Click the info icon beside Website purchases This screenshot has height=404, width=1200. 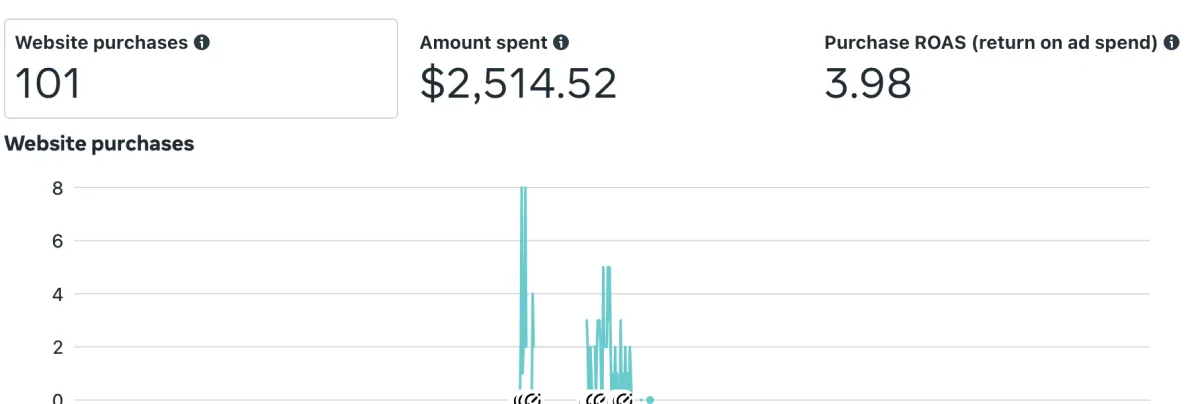point(202,43)
